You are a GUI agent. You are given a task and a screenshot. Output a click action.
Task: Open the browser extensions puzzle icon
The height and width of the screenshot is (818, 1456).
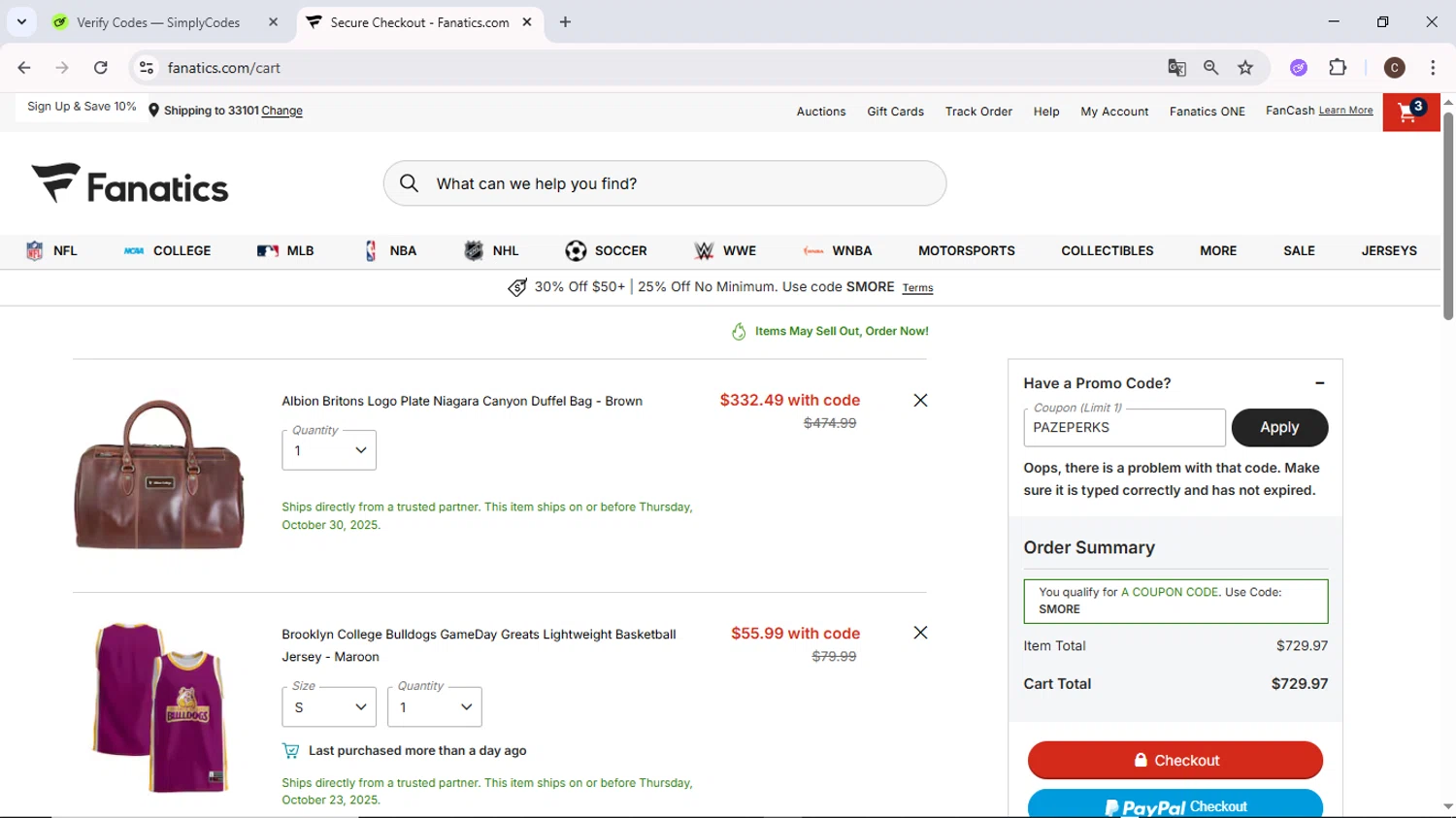(x=1338, y=68)
